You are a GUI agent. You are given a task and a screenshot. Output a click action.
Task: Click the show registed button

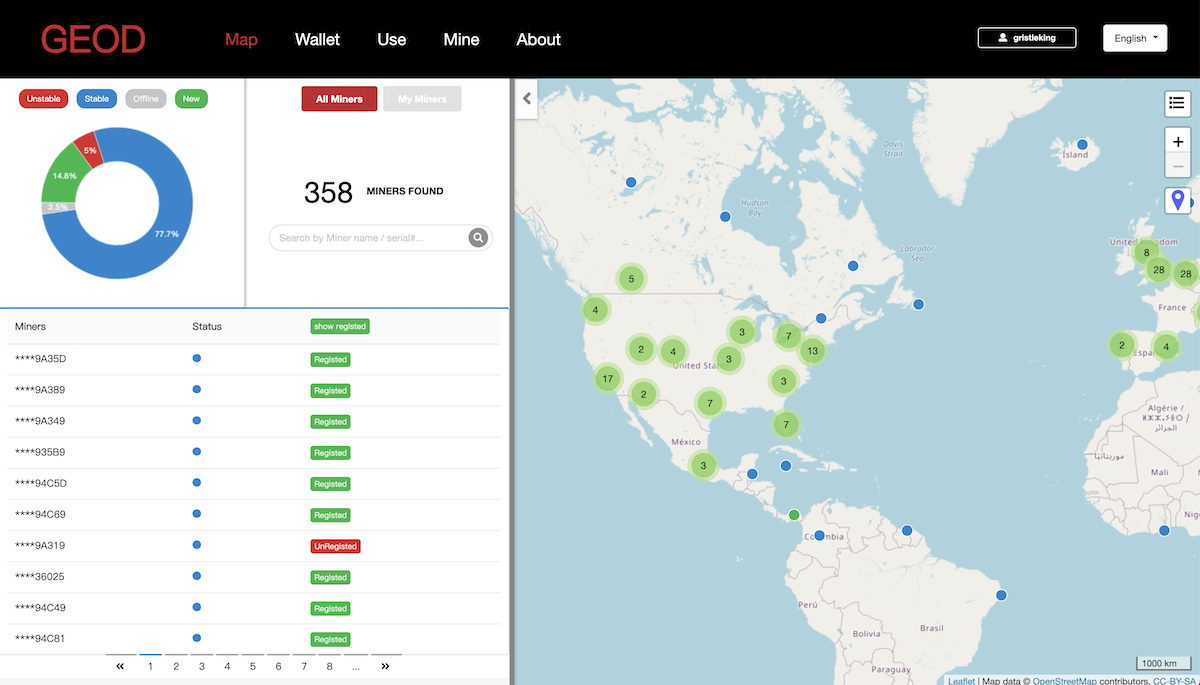pyautogui.click(x=339, y=326)
